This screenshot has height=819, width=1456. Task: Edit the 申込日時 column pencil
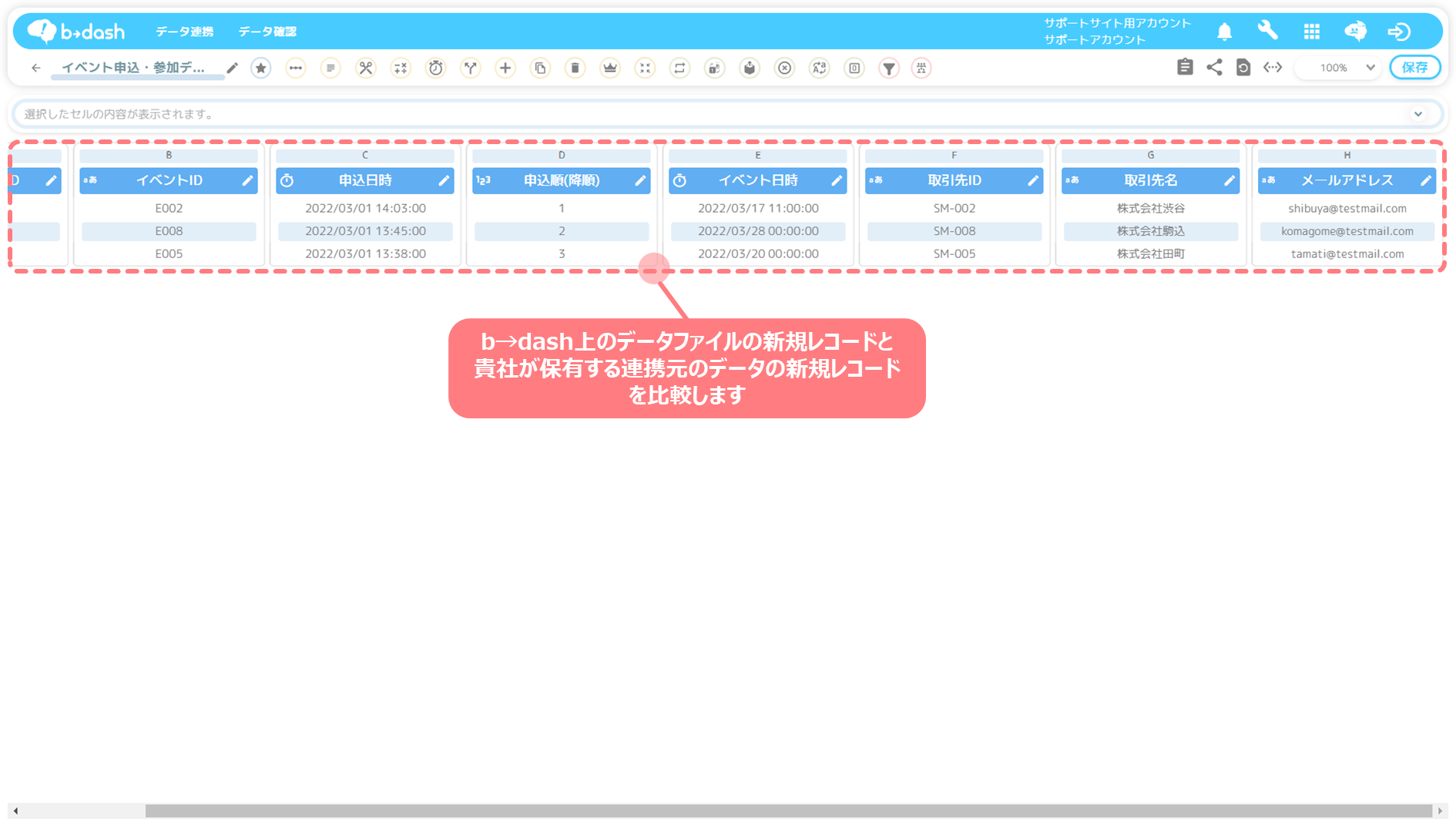tap(444, 180)
